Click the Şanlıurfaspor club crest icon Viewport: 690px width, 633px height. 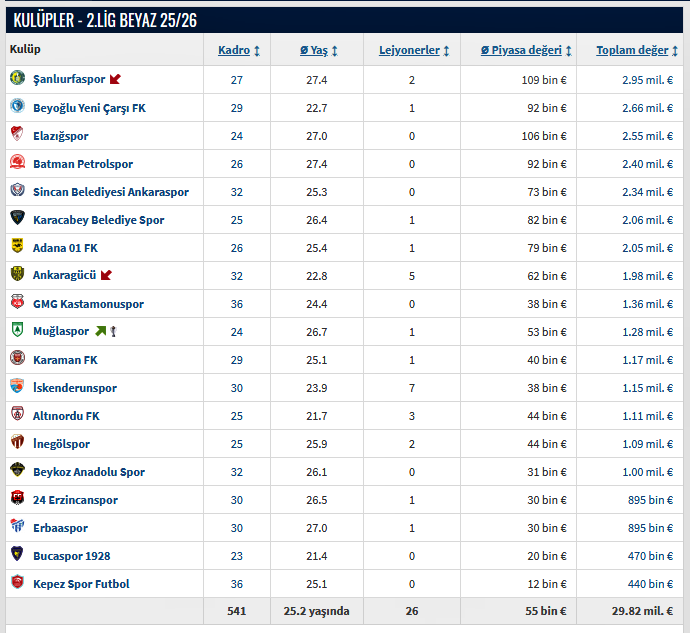coord(17,79)
